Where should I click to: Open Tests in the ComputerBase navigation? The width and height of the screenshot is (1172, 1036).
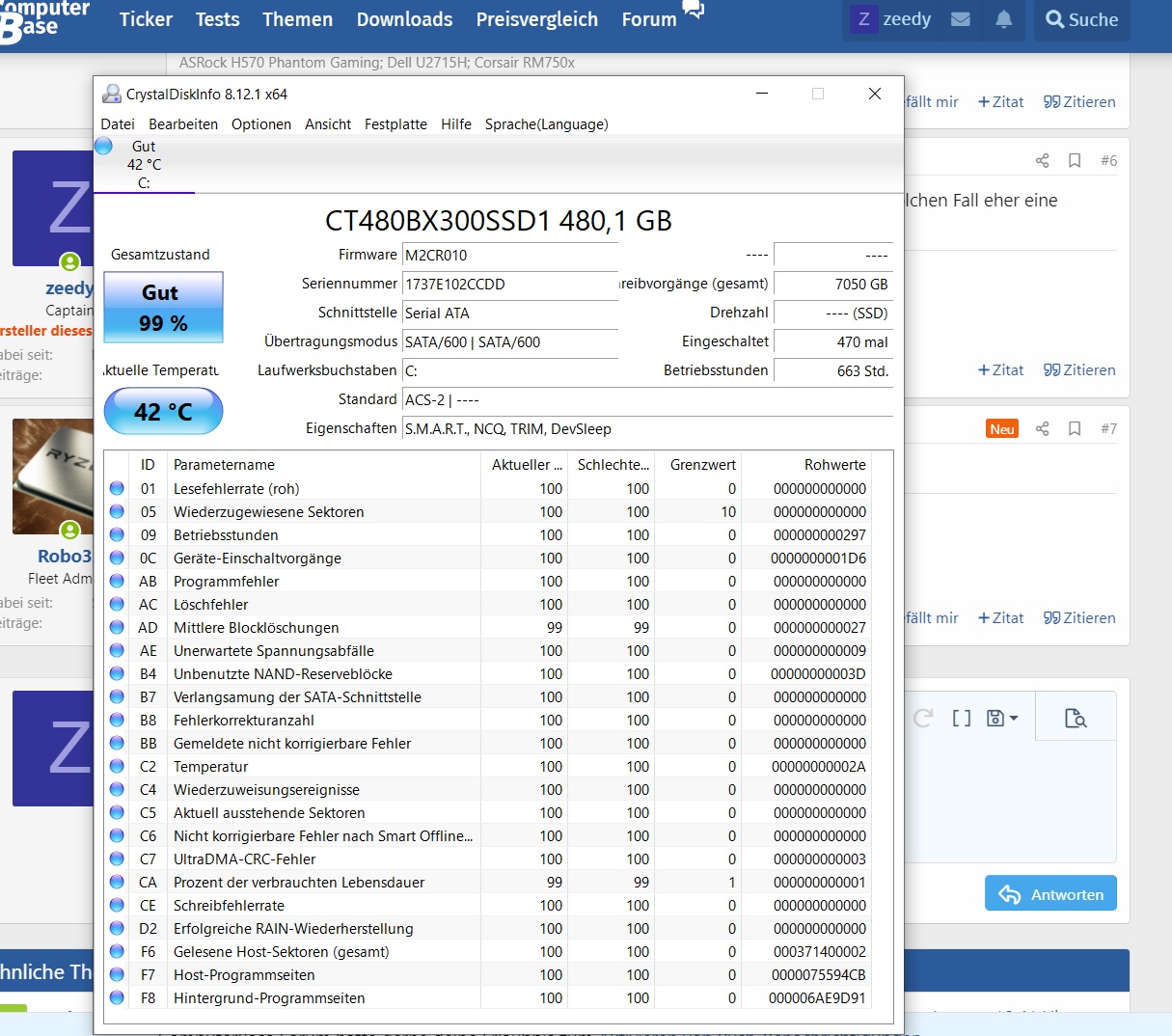point(218,19)
